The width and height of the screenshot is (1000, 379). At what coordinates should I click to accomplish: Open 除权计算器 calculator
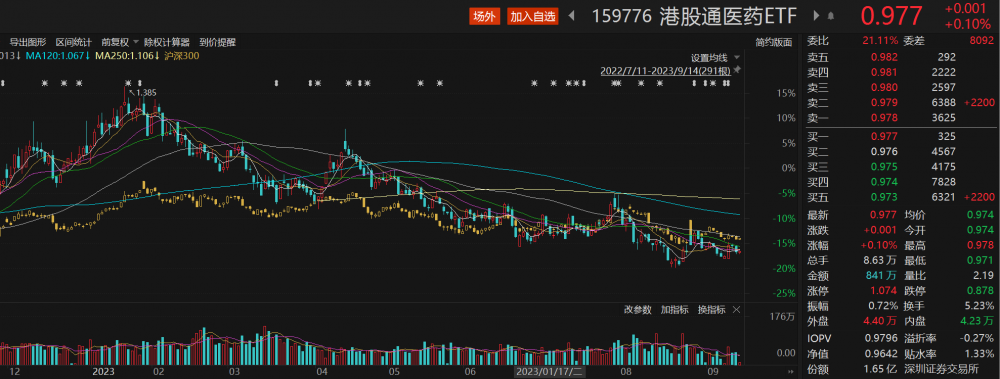(x=167, y=42)
